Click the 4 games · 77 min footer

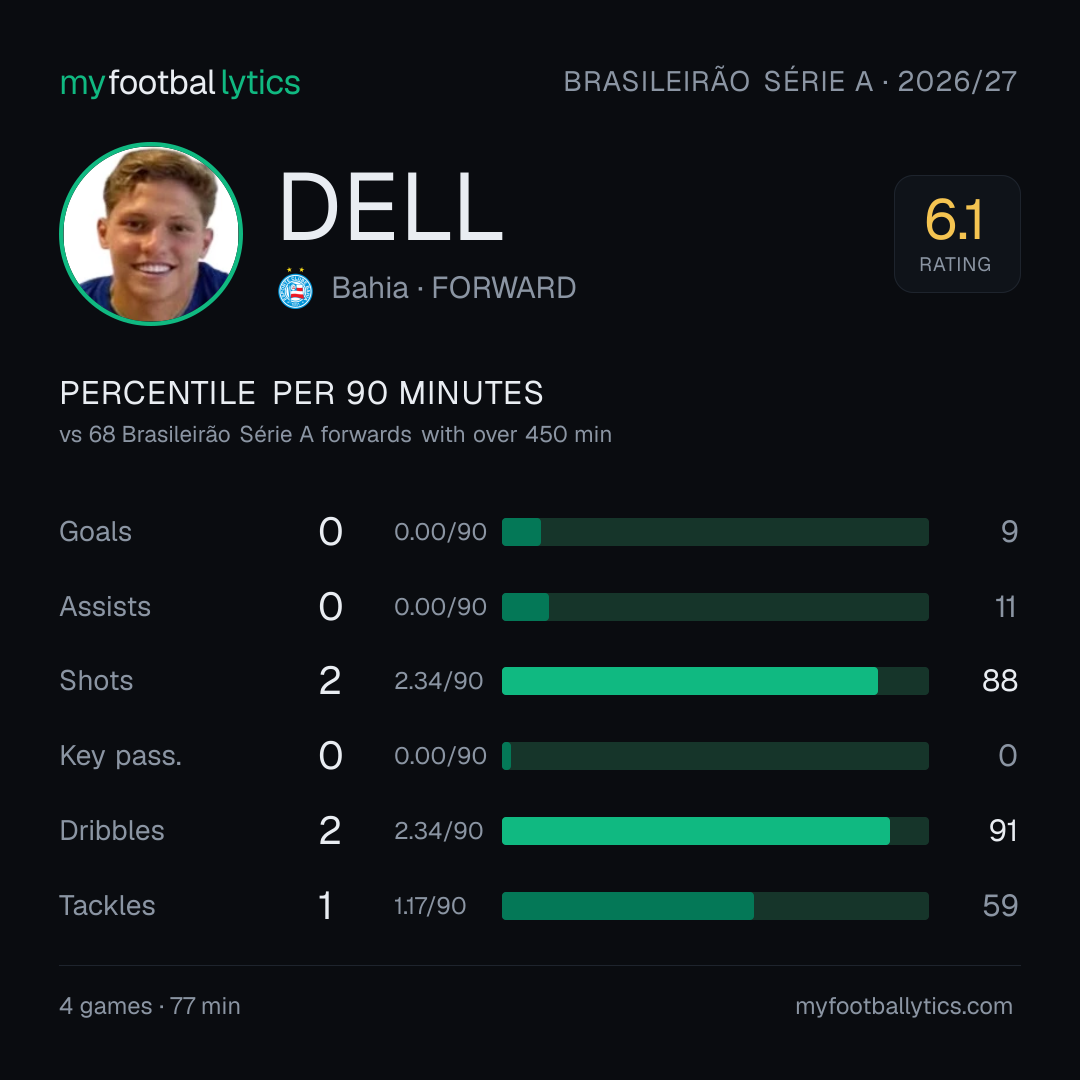pos(150,1006)
